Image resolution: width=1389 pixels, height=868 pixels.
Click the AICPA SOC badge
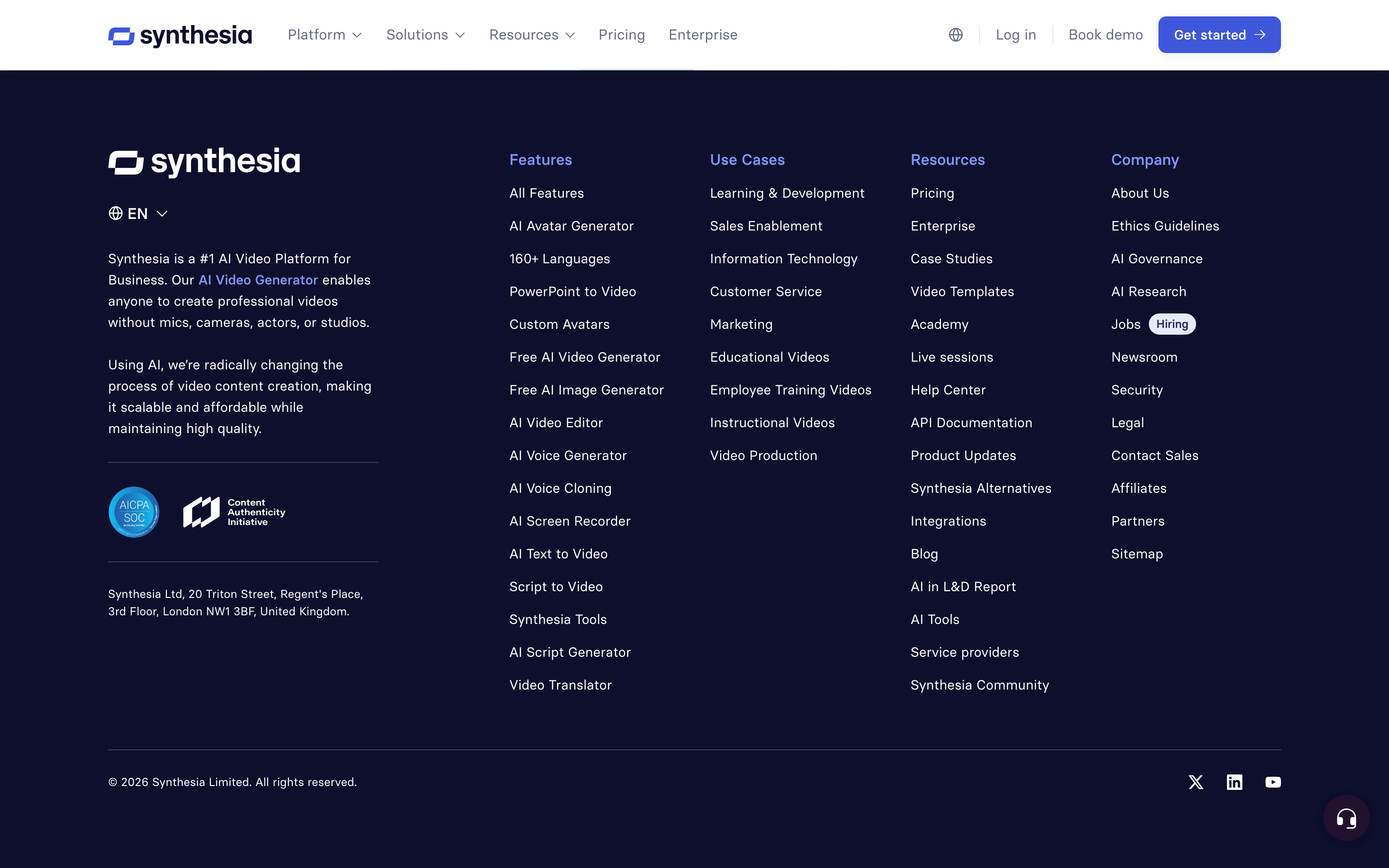[x=134, y=512]
